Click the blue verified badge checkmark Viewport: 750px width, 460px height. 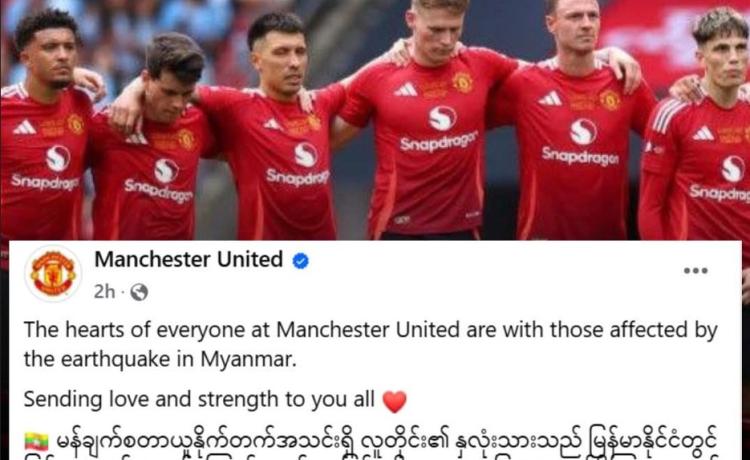click(x=300, y=261)
